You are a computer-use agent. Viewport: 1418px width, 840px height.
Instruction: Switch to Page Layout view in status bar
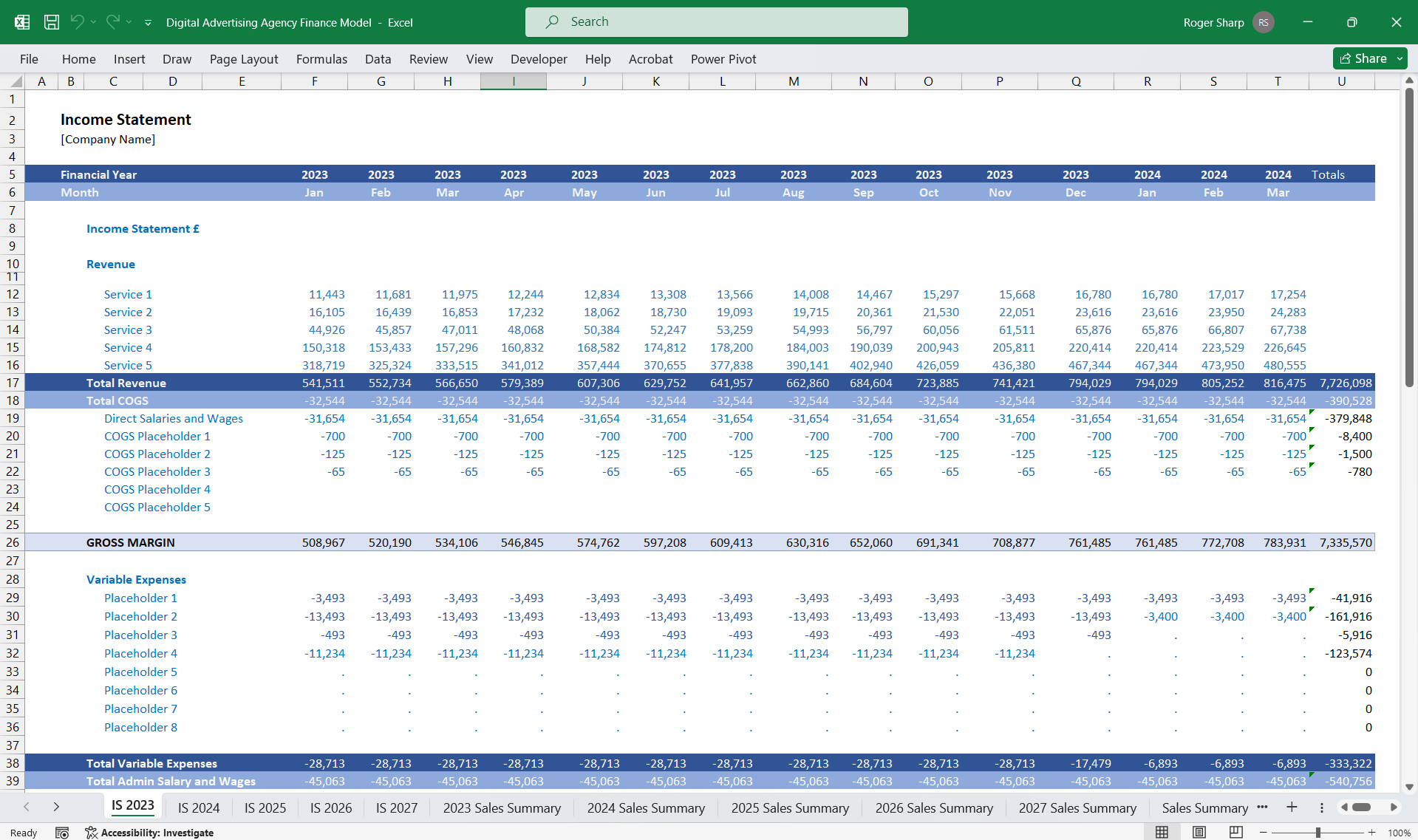pyautogui.click(x=1199, y=832)
